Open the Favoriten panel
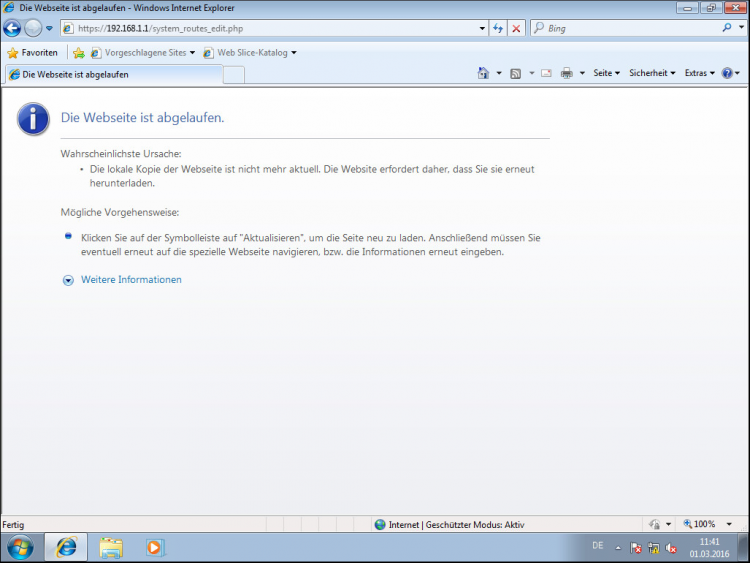The image size is (750, 563). tap(32, 53)
